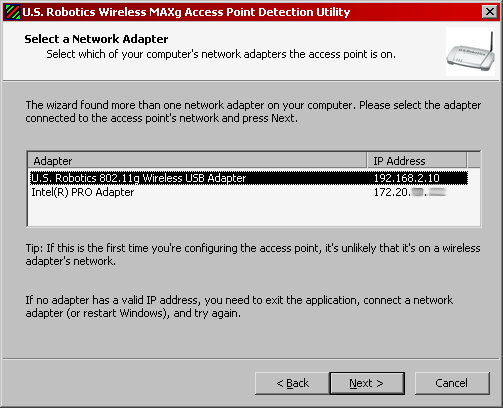Screen dimensions: 503x408
Task: Select U.S. Robotics 802.11g Wireless USB Adapter
Action: [249, 178]
